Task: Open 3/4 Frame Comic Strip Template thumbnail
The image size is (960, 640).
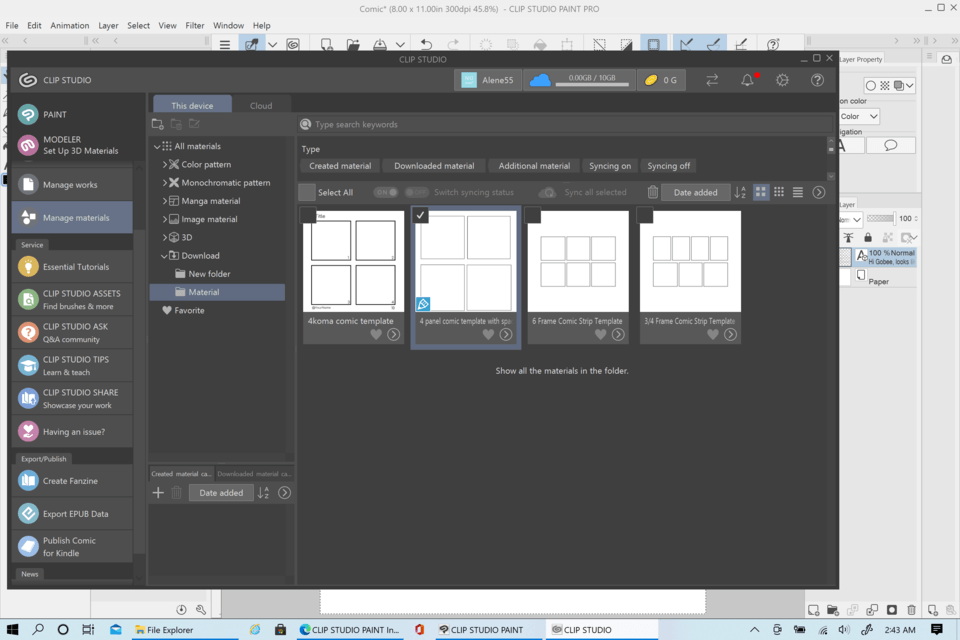Action: pos(690,262)
